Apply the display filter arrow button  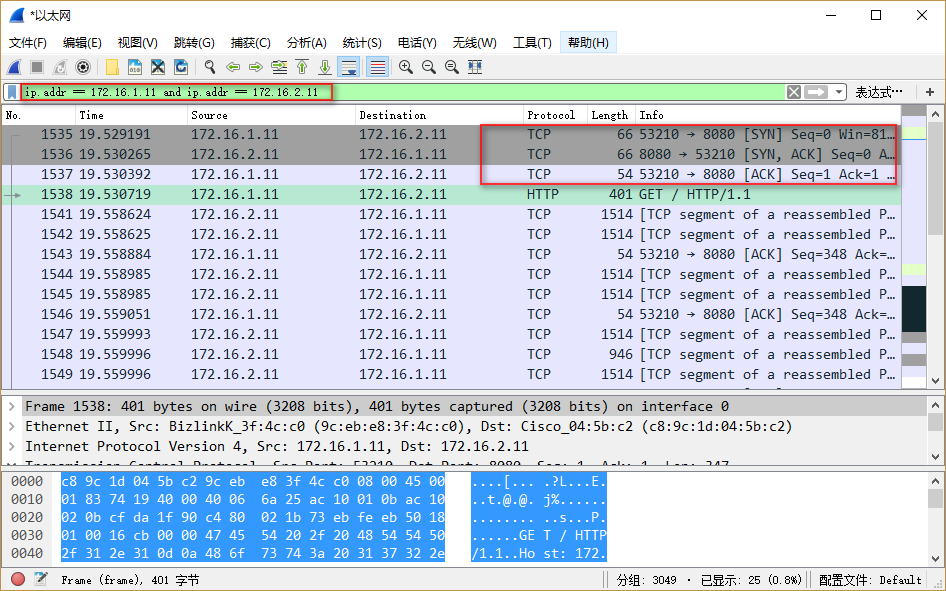pos(816,92)
